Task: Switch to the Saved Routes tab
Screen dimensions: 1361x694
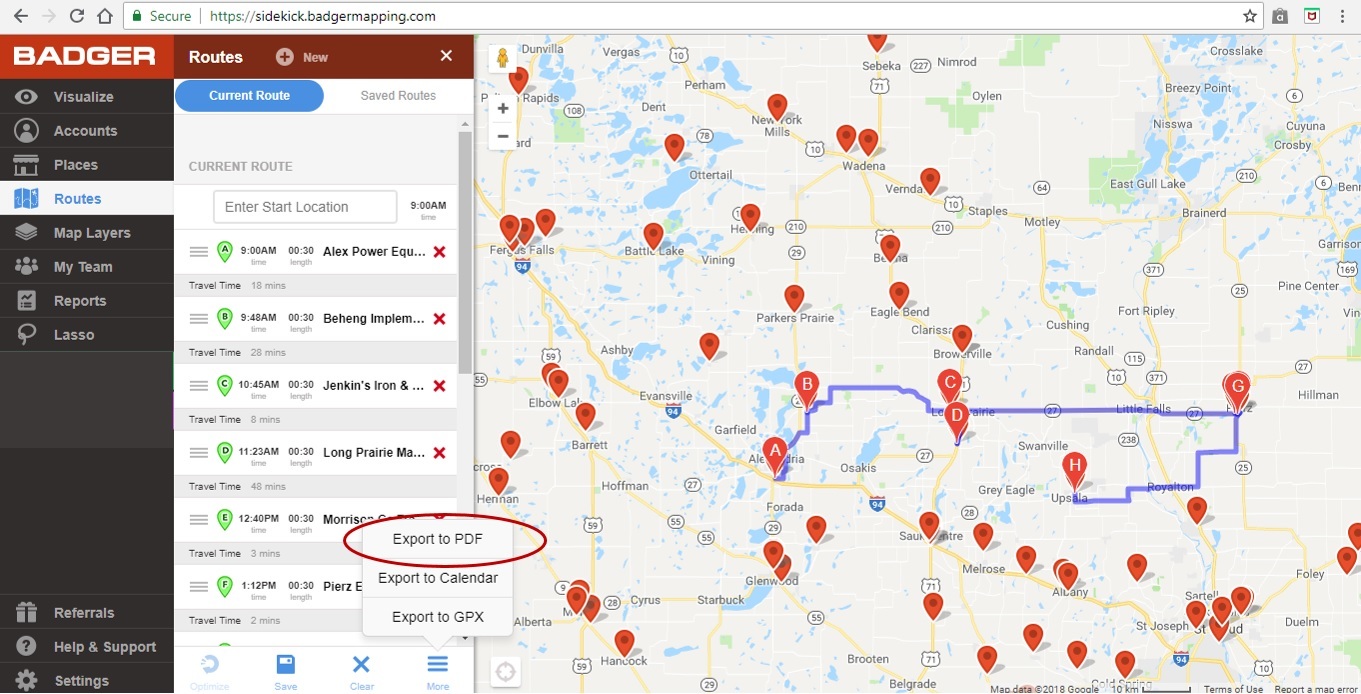Action: click(398, 96)
